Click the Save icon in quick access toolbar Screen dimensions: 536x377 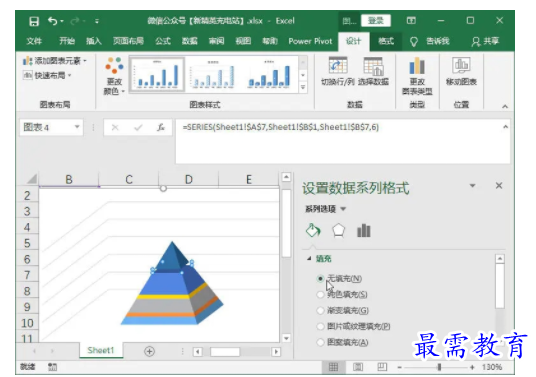(x=34, y=22)
